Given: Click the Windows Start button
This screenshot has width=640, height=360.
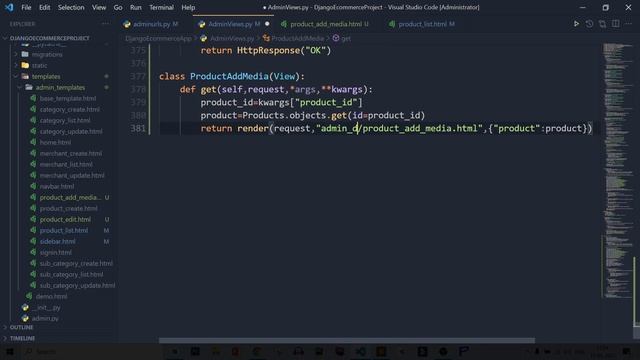Looking at the screenshot, I should (x=9, y=351).
